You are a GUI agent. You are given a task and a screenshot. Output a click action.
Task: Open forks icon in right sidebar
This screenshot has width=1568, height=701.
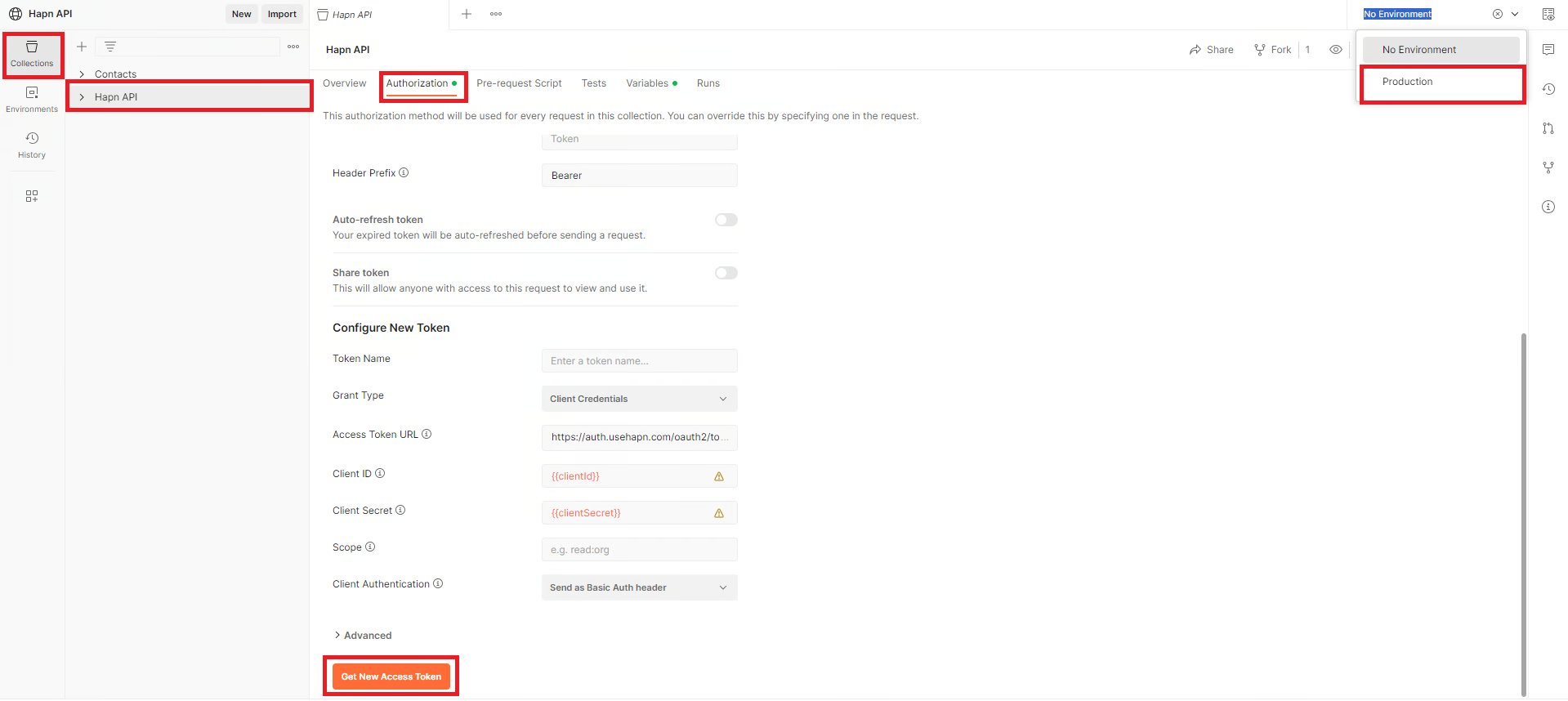click(1548, 167)
